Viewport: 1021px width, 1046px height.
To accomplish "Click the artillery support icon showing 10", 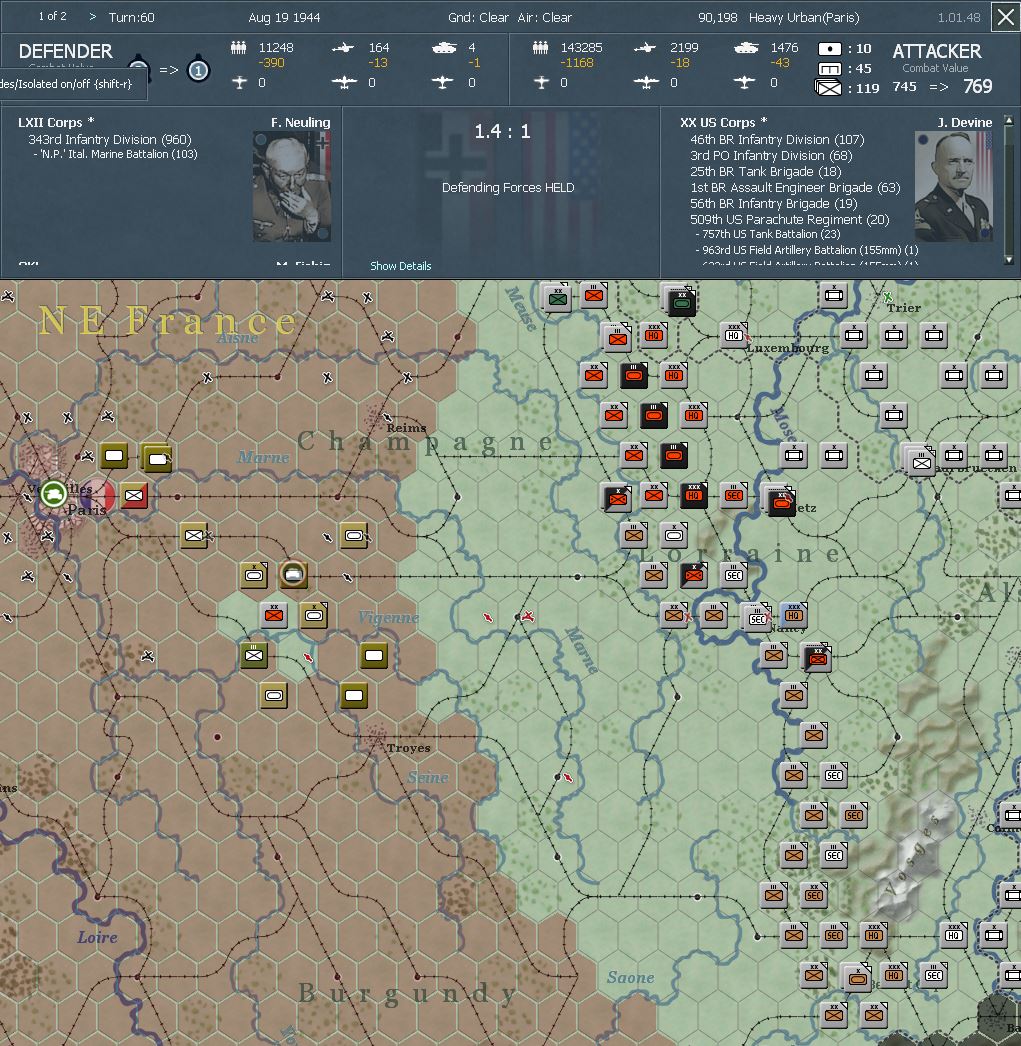I will pos(830,49).
